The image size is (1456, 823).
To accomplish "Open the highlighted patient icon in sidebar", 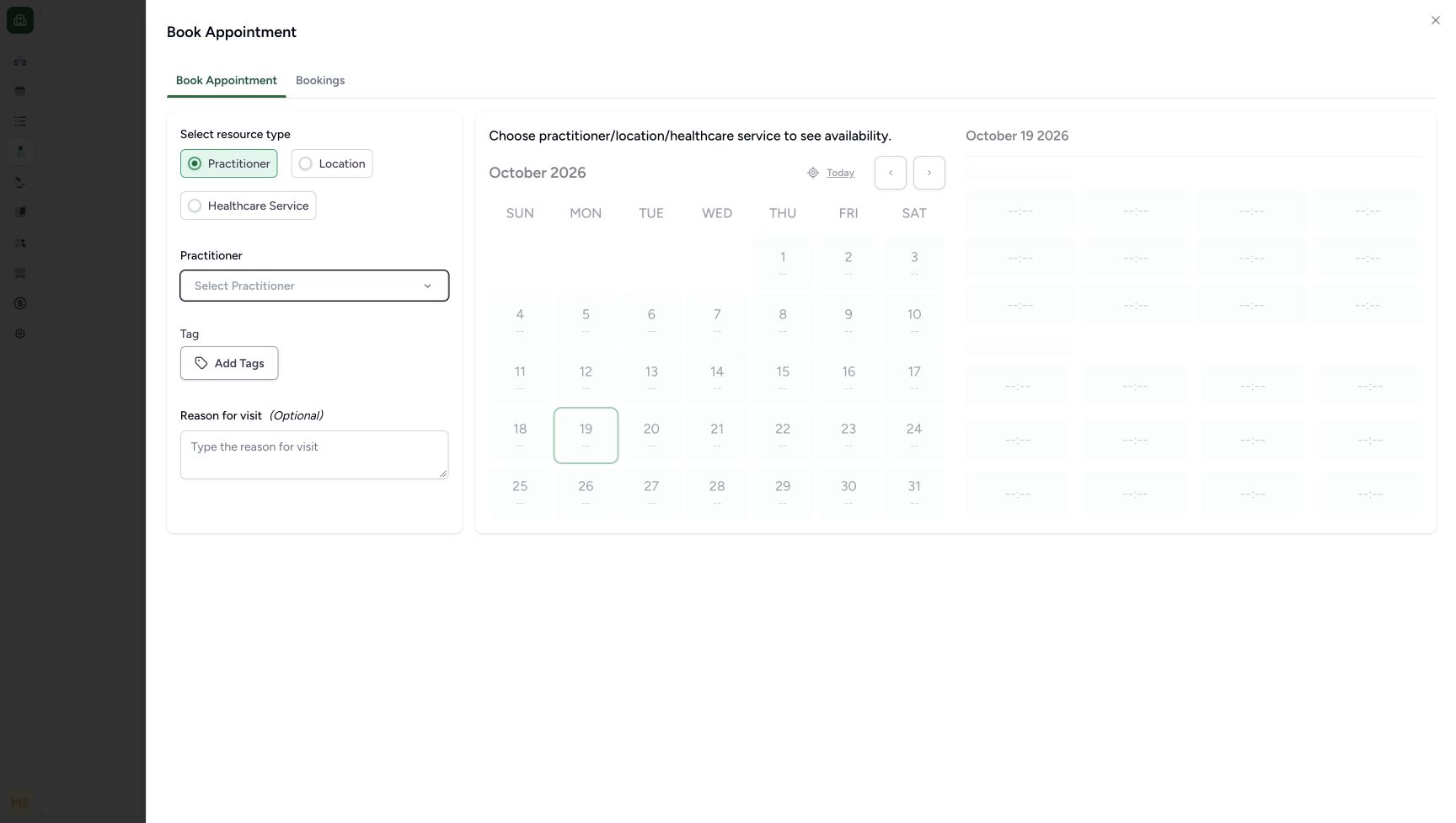I will [x=20, y=152].
